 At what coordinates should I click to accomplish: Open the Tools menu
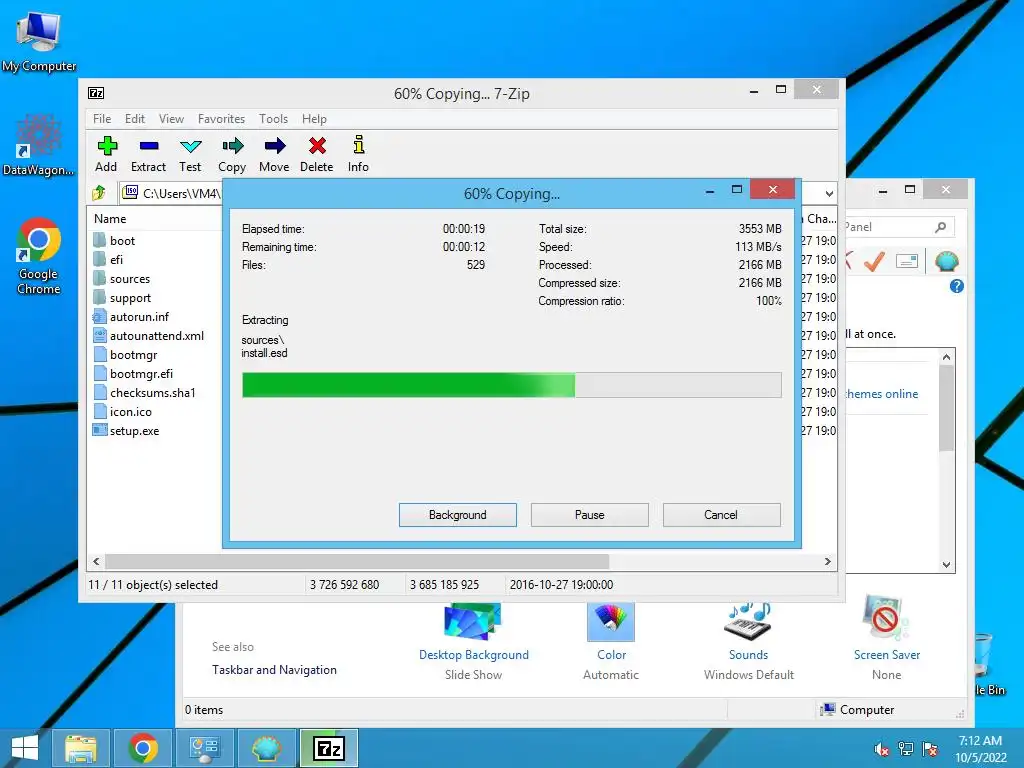coord(273,119)
